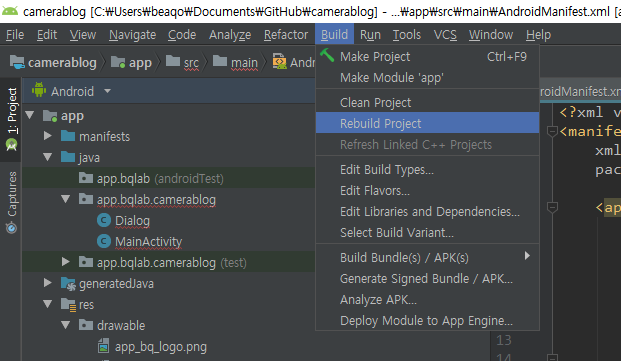Screen dimensions: 621x361
Task: Collapse the app module node
Action: coord(30,115)
